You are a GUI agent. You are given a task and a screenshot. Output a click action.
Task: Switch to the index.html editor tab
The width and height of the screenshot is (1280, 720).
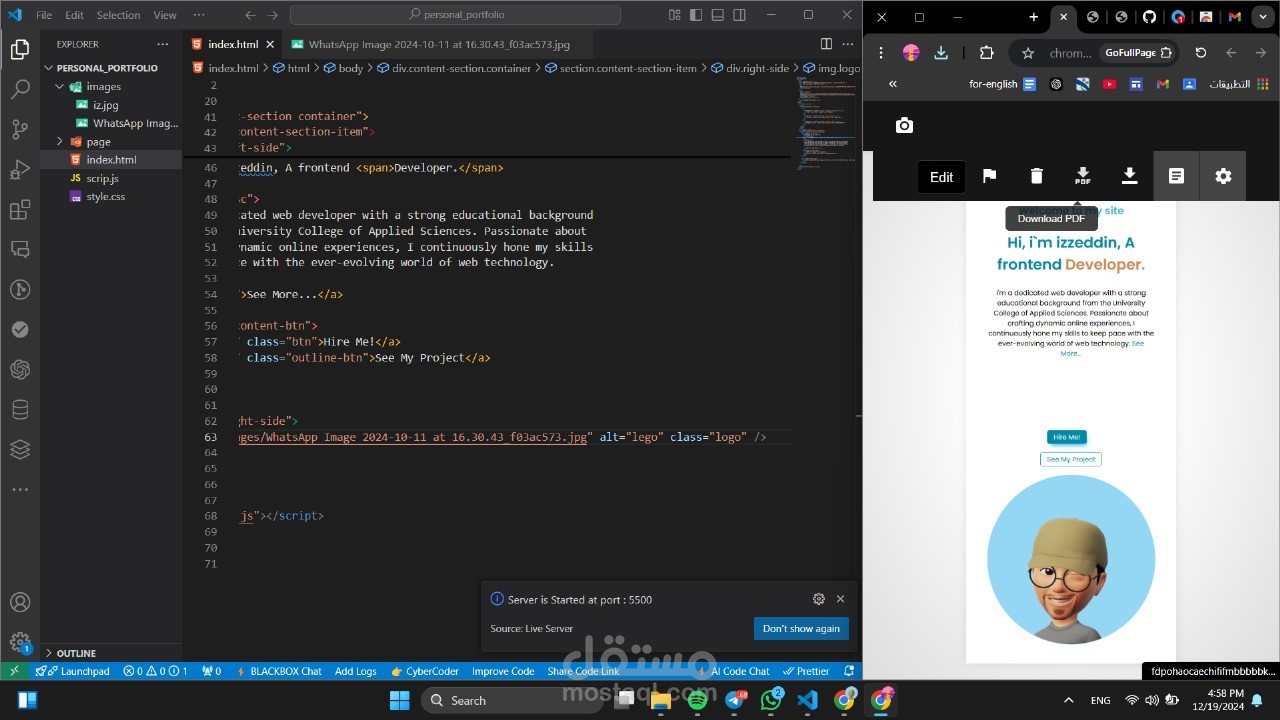click(233, 44)
